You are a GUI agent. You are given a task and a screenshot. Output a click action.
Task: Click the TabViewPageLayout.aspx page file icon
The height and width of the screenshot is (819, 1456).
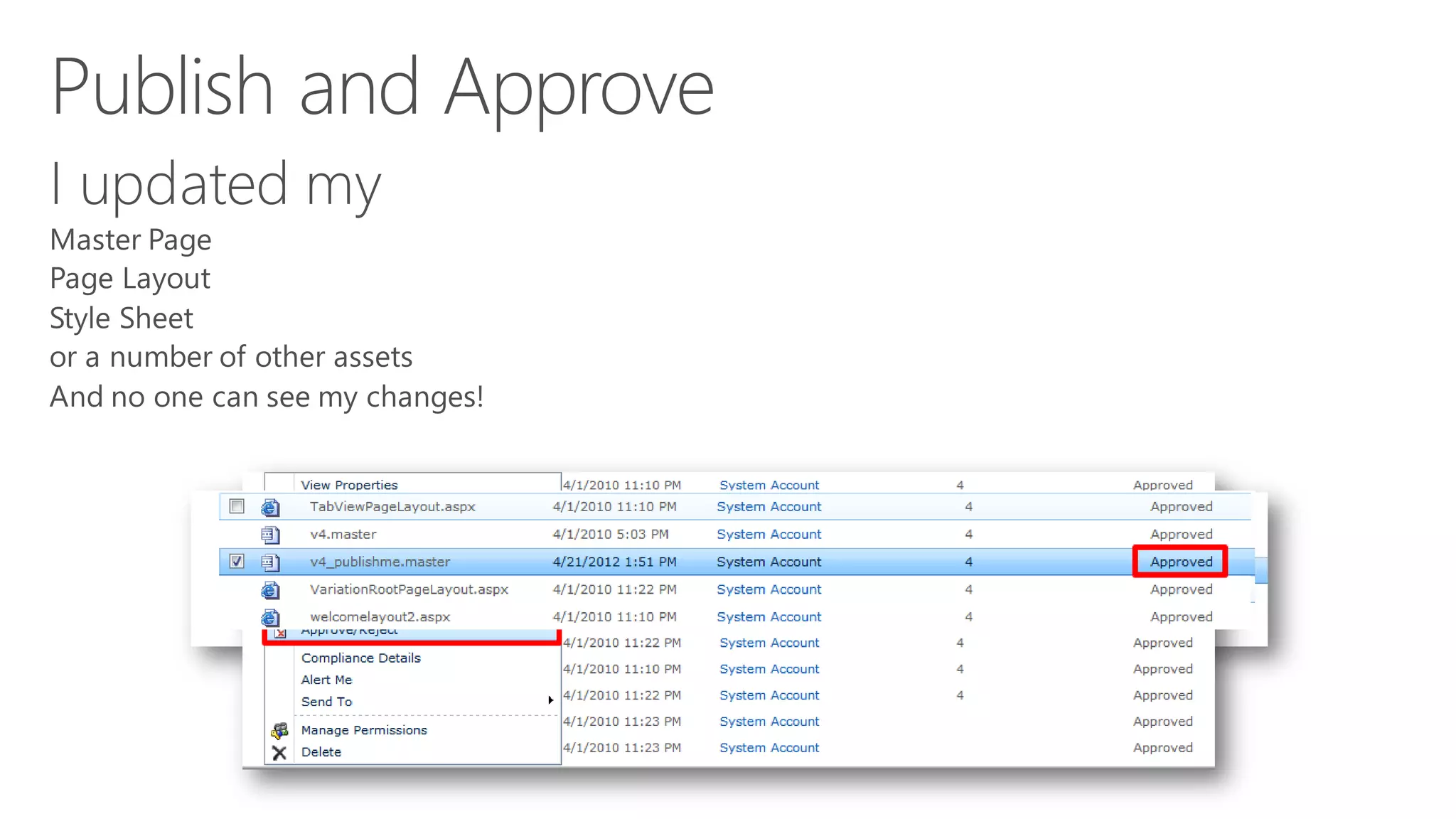coord(270,507)
